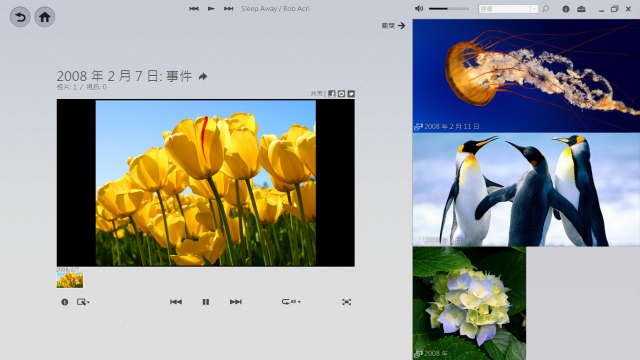Open the penguins event tile
640x360 pixels.
(x=526, y=189)
